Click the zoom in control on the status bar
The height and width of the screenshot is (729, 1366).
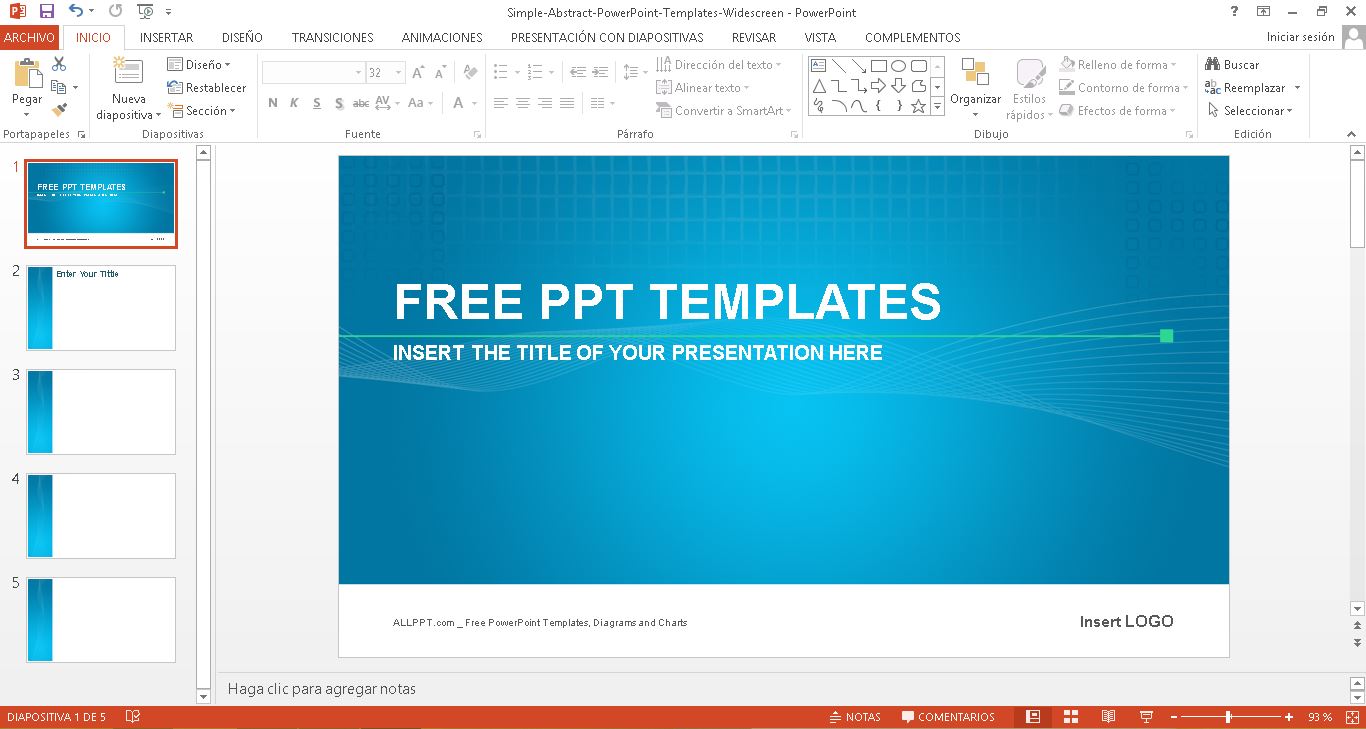(x=1290, y=716)
